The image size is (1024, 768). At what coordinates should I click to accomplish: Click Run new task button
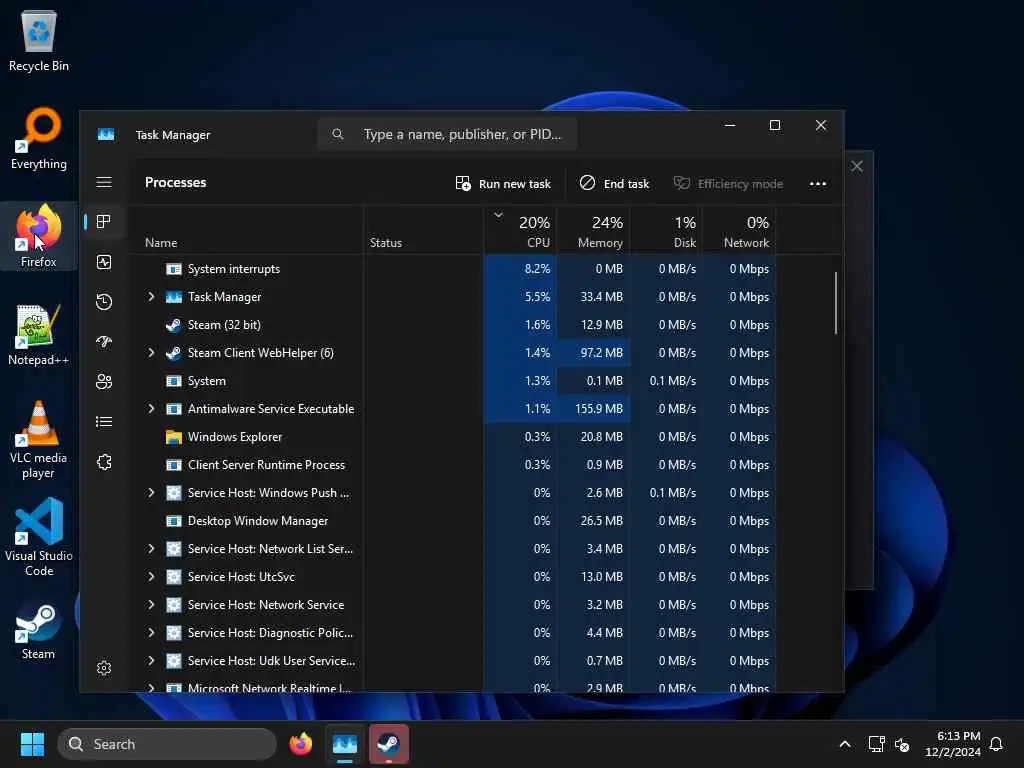coord(503,184)
